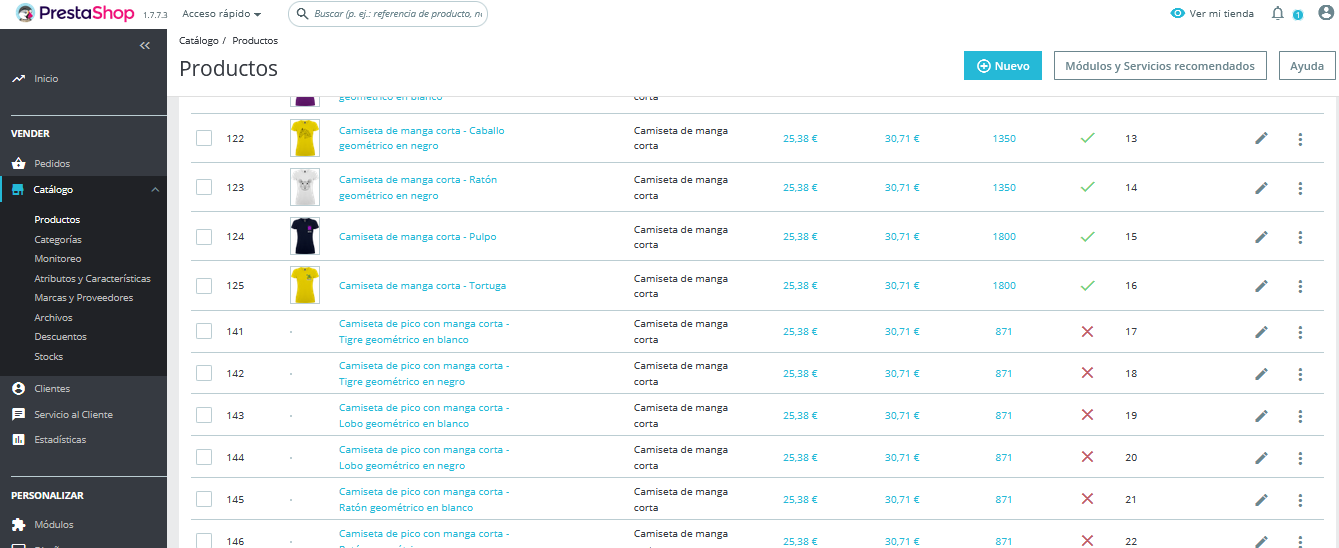Click the Pedidos basket icon
1339x548 pixels.
coord(18,163)
